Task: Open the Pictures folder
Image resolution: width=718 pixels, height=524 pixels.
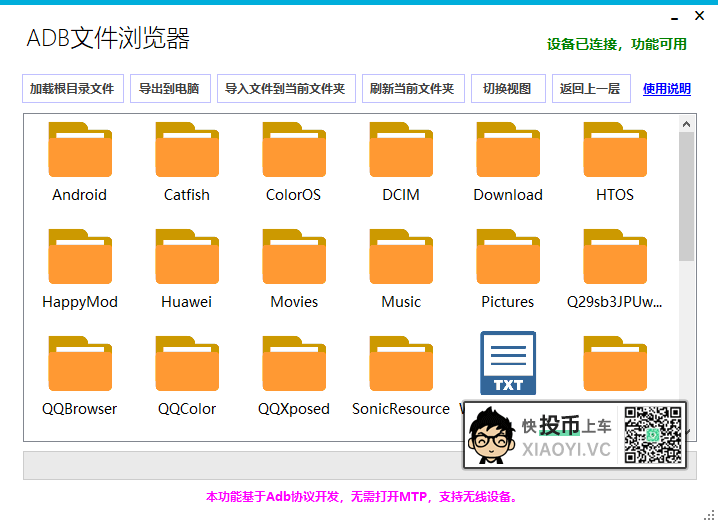Action: (508, 258)
